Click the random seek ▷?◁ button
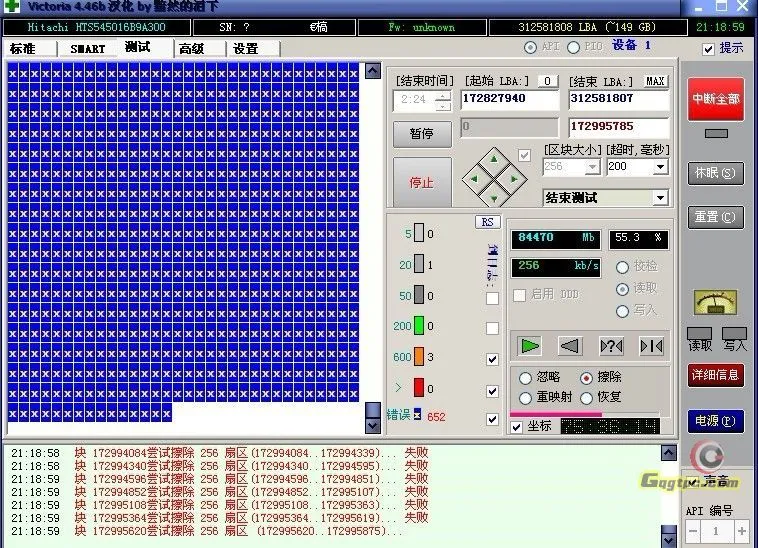 [611, 346]
